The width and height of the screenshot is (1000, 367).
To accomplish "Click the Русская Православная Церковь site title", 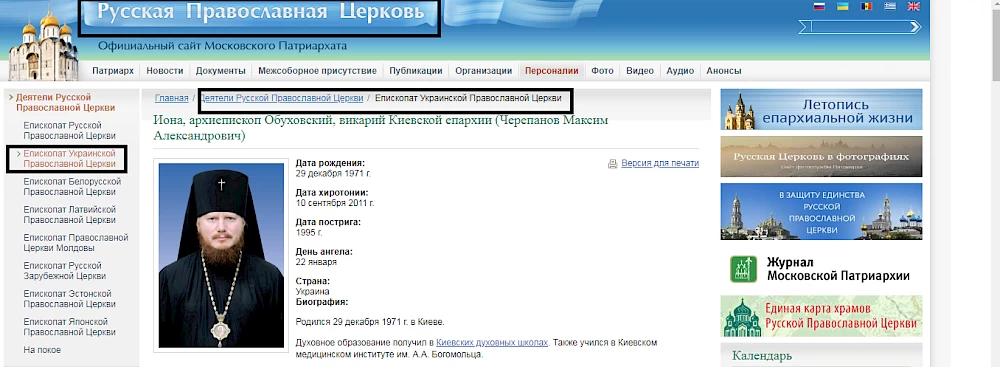I will 260,11.
